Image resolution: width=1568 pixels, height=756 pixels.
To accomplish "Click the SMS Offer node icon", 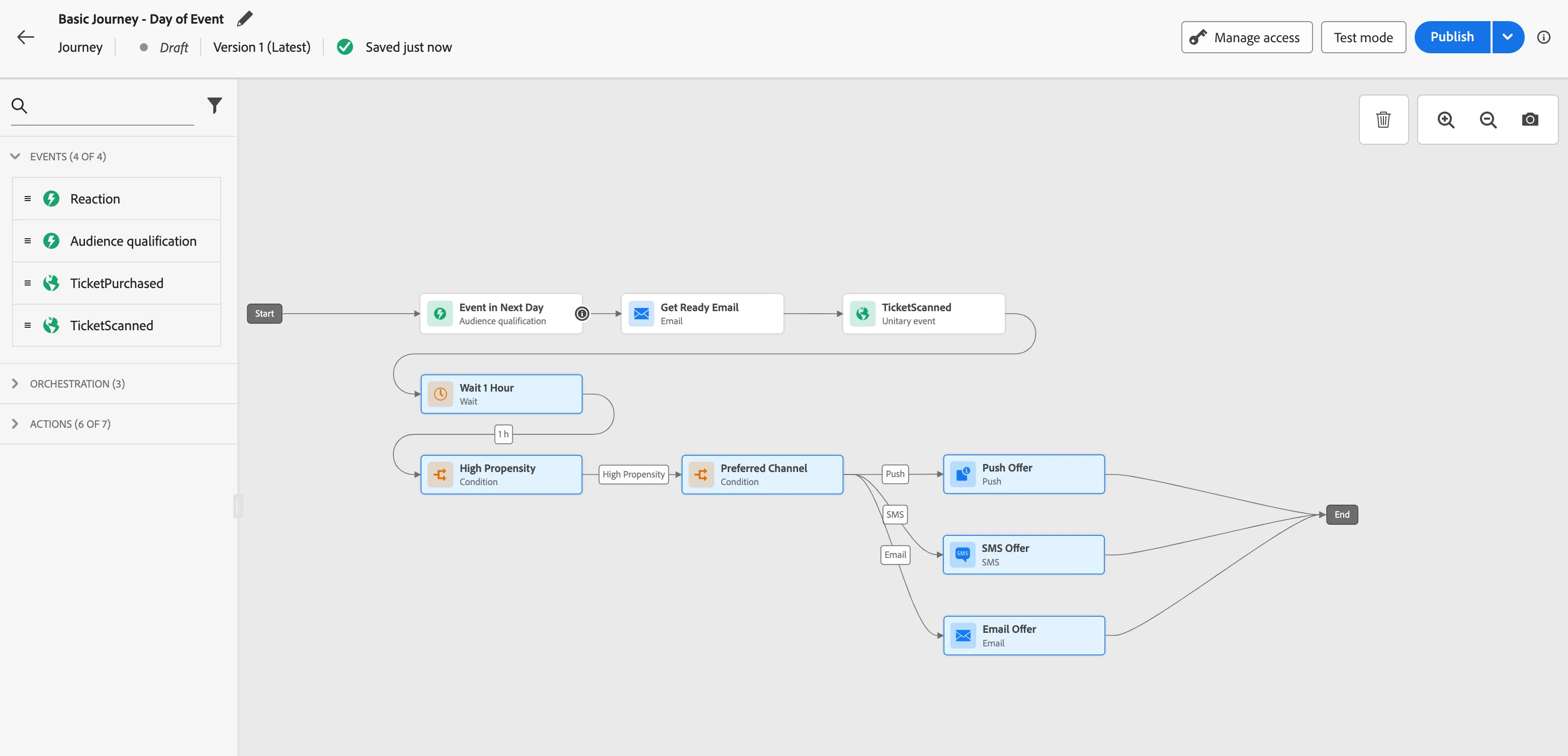I will (x=963, y=554).
